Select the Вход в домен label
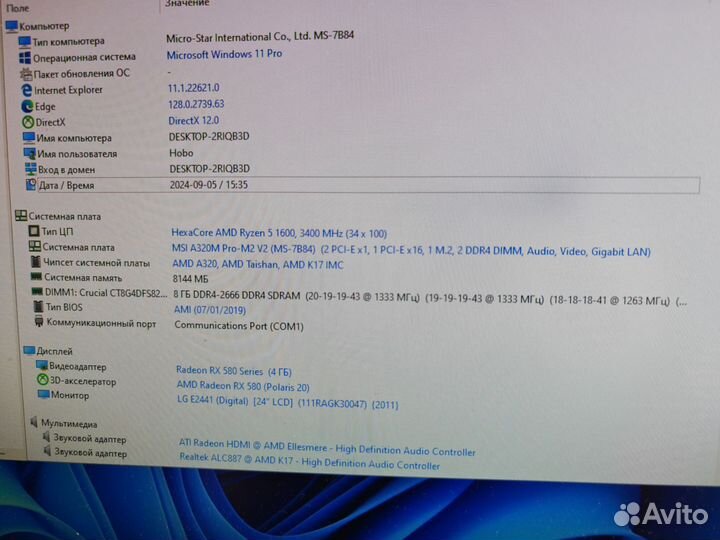720x540 pixels. point(66,169)
